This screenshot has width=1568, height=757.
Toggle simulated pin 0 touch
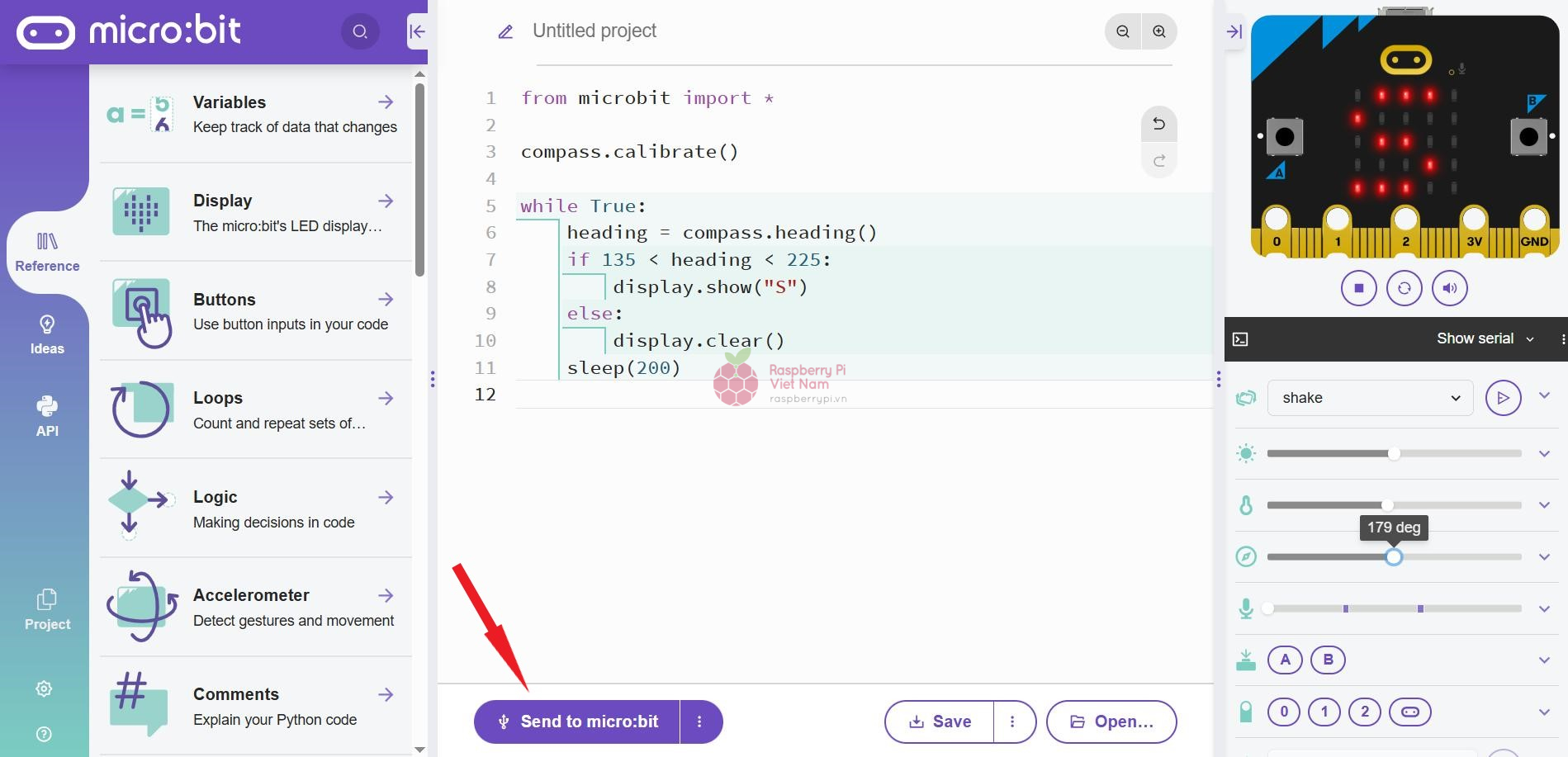point(1283,712)
